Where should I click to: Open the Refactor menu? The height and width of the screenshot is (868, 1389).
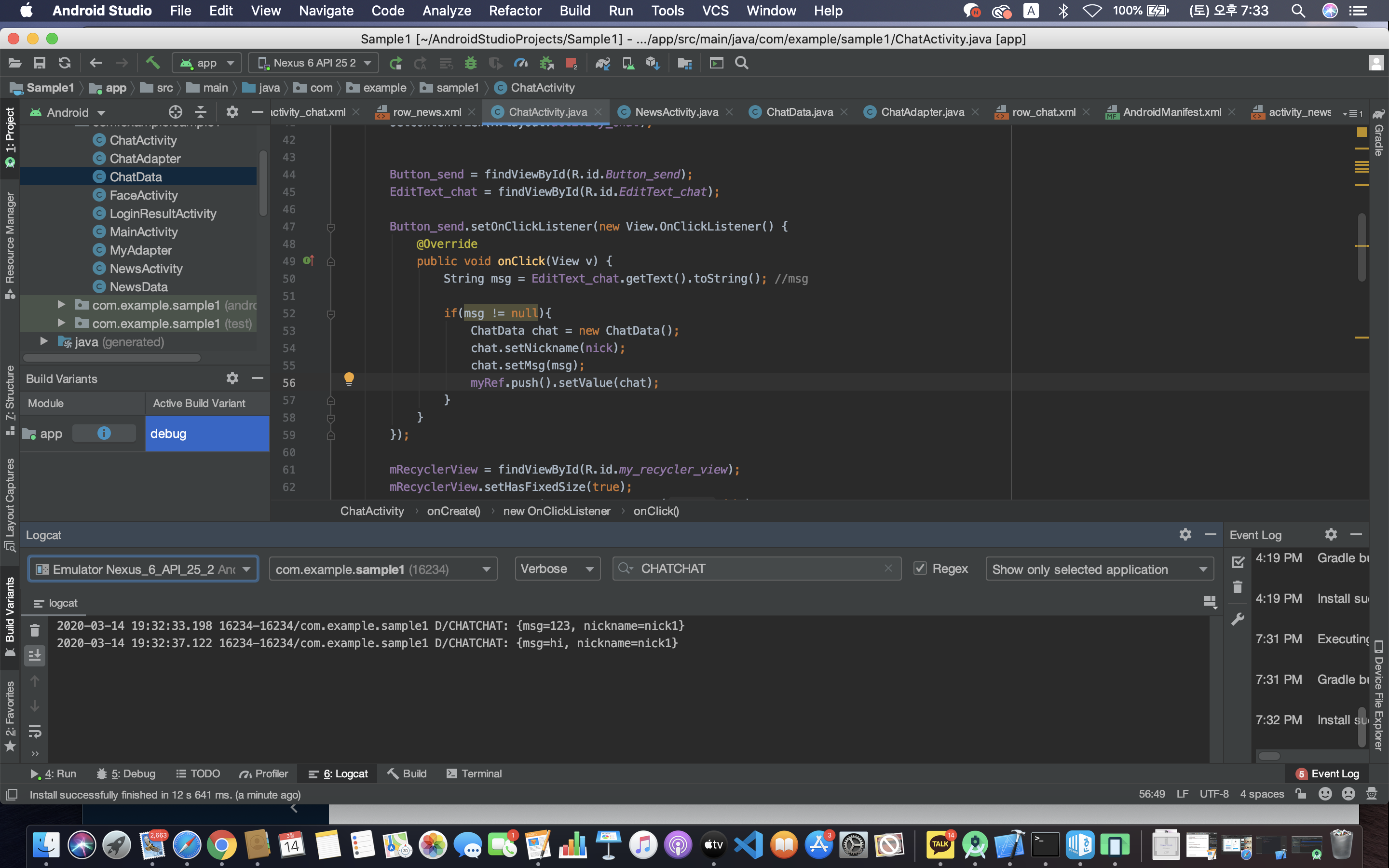click(514, 10)
